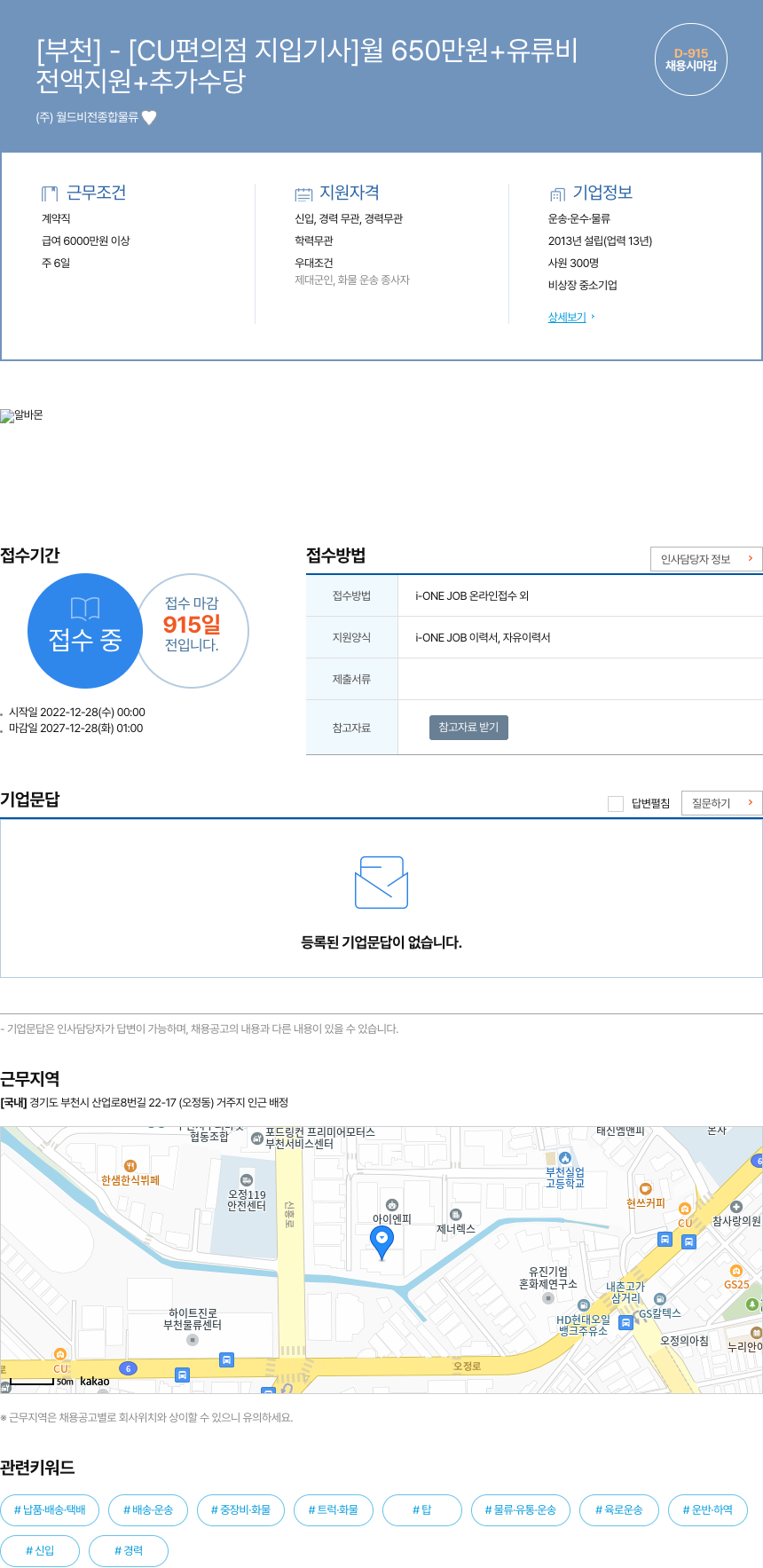This screenshot has height=1568, width=763.
Task: Click the 오정로 road label on map
Action: [x=467, y=1366]
